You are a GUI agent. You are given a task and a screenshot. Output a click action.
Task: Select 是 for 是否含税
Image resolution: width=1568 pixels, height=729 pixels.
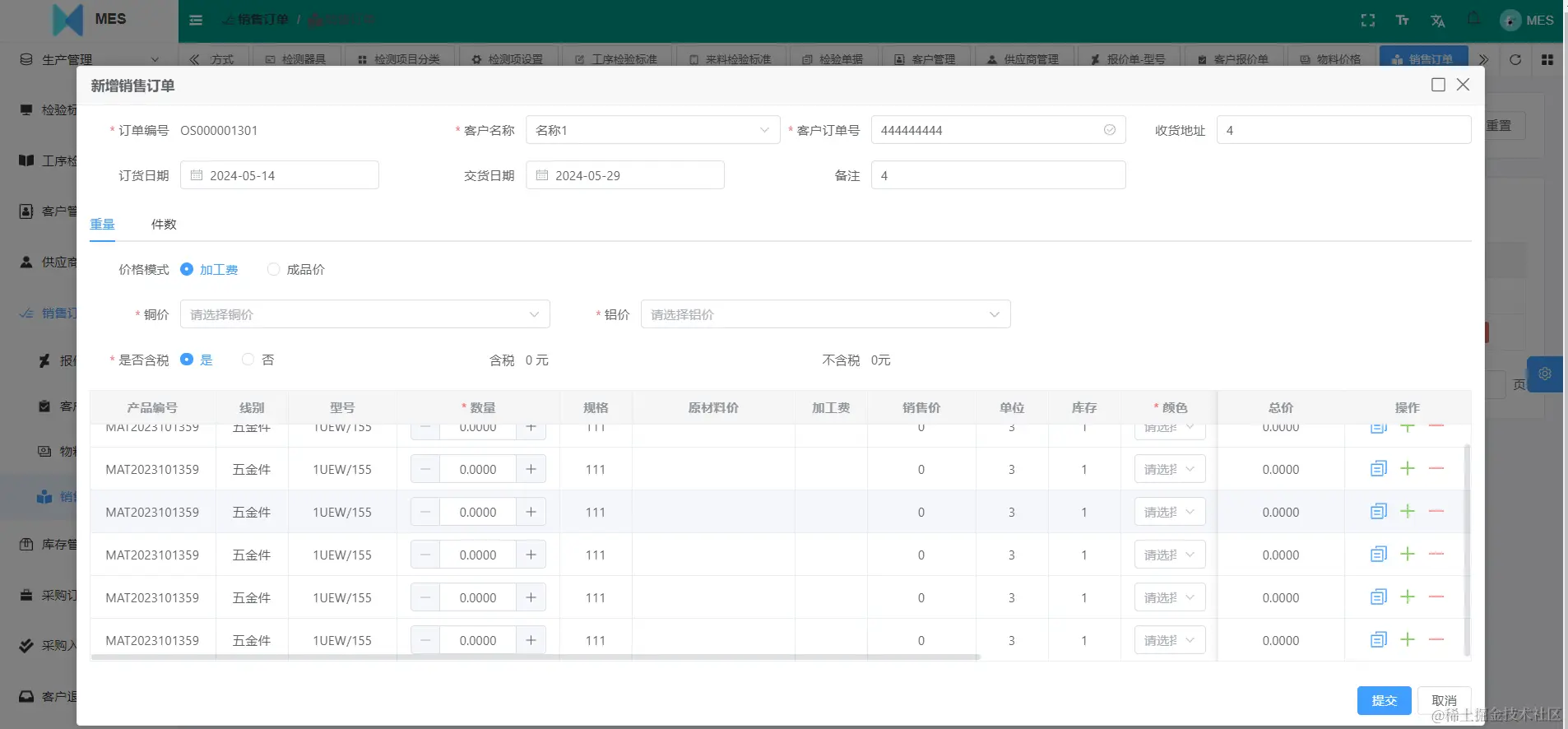click(x=187, y=360)
